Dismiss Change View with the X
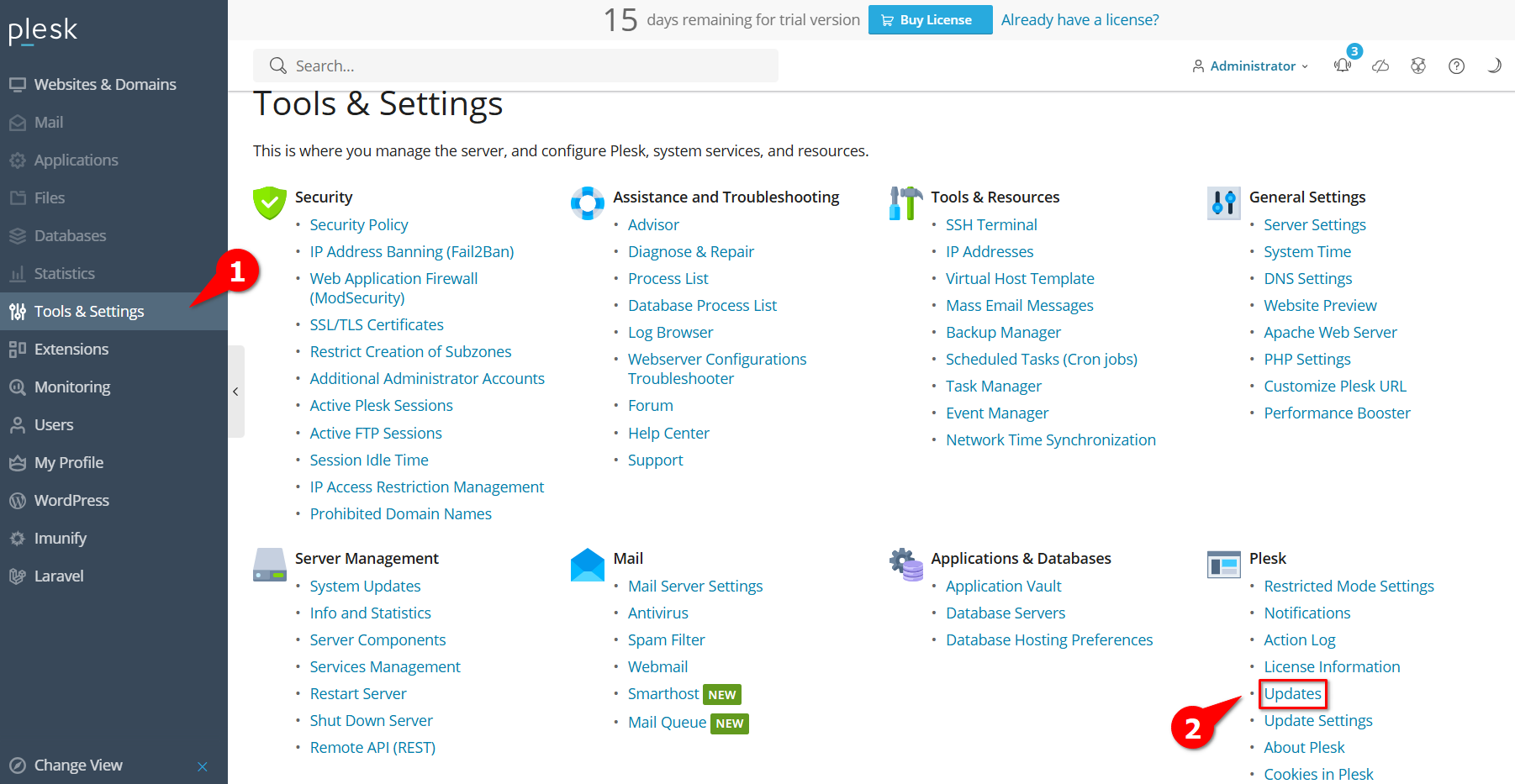Screen dimensions: 1515x784 pos(202,766)
